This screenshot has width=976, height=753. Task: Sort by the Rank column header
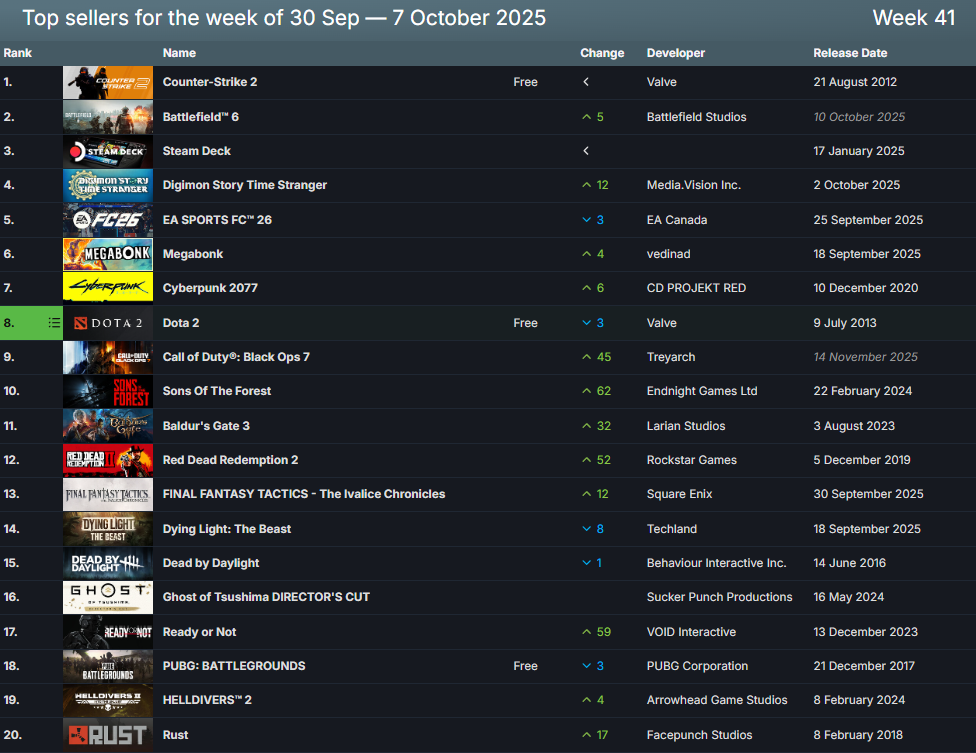(15, 53)
